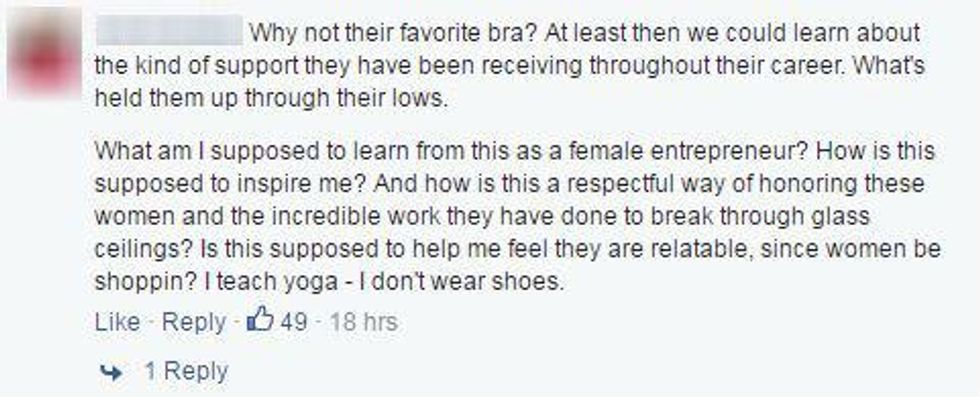The image size is (980, 397).
Task: Click the thumbs-up icon beside 49
Action: coord(261,321)
